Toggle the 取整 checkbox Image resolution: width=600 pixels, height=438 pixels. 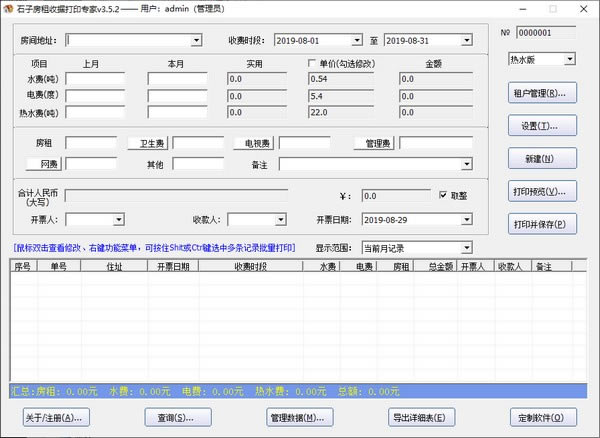coord(445,195)
